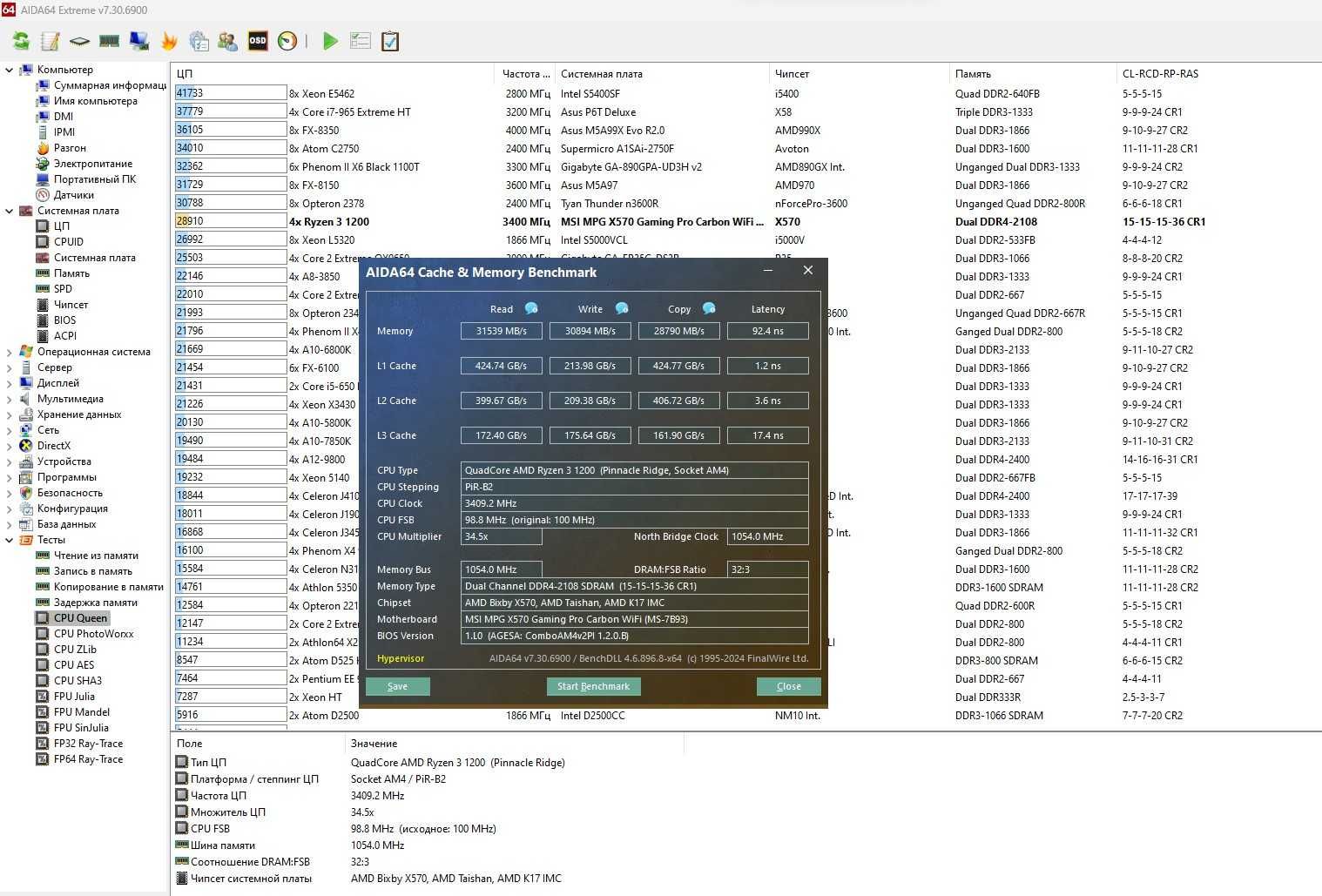Click the Memory Read 31539 MB/s field
The image size is (1322, 896).
point(501,331)
